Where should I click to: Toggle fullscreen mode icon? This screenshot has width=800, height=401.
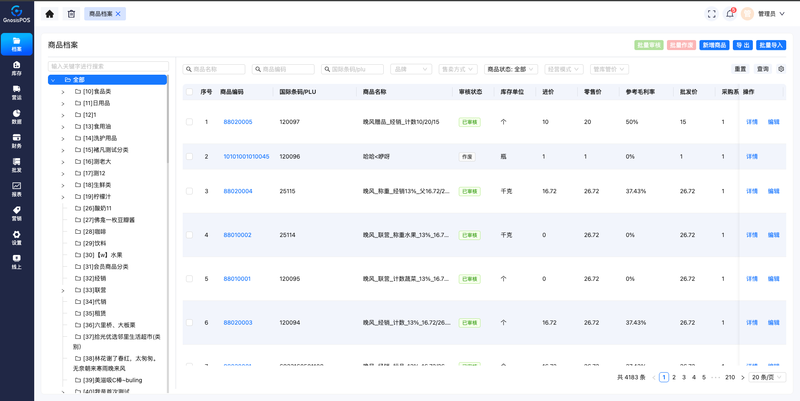coord(711,14)
